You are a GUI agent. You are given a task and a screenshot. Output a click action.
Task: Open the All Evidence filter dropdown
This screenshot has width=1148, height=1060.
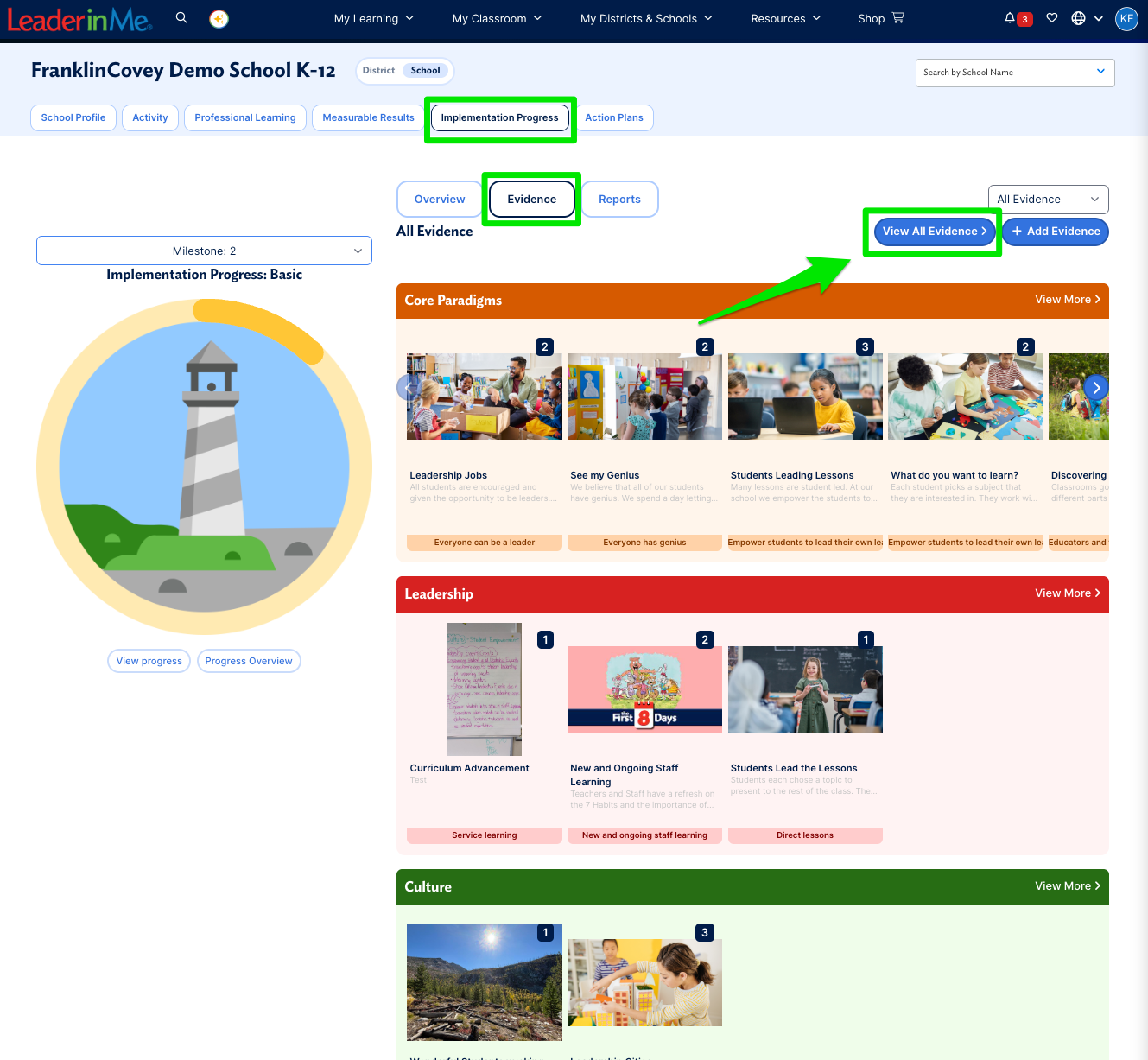click(x=1048, y=200)
